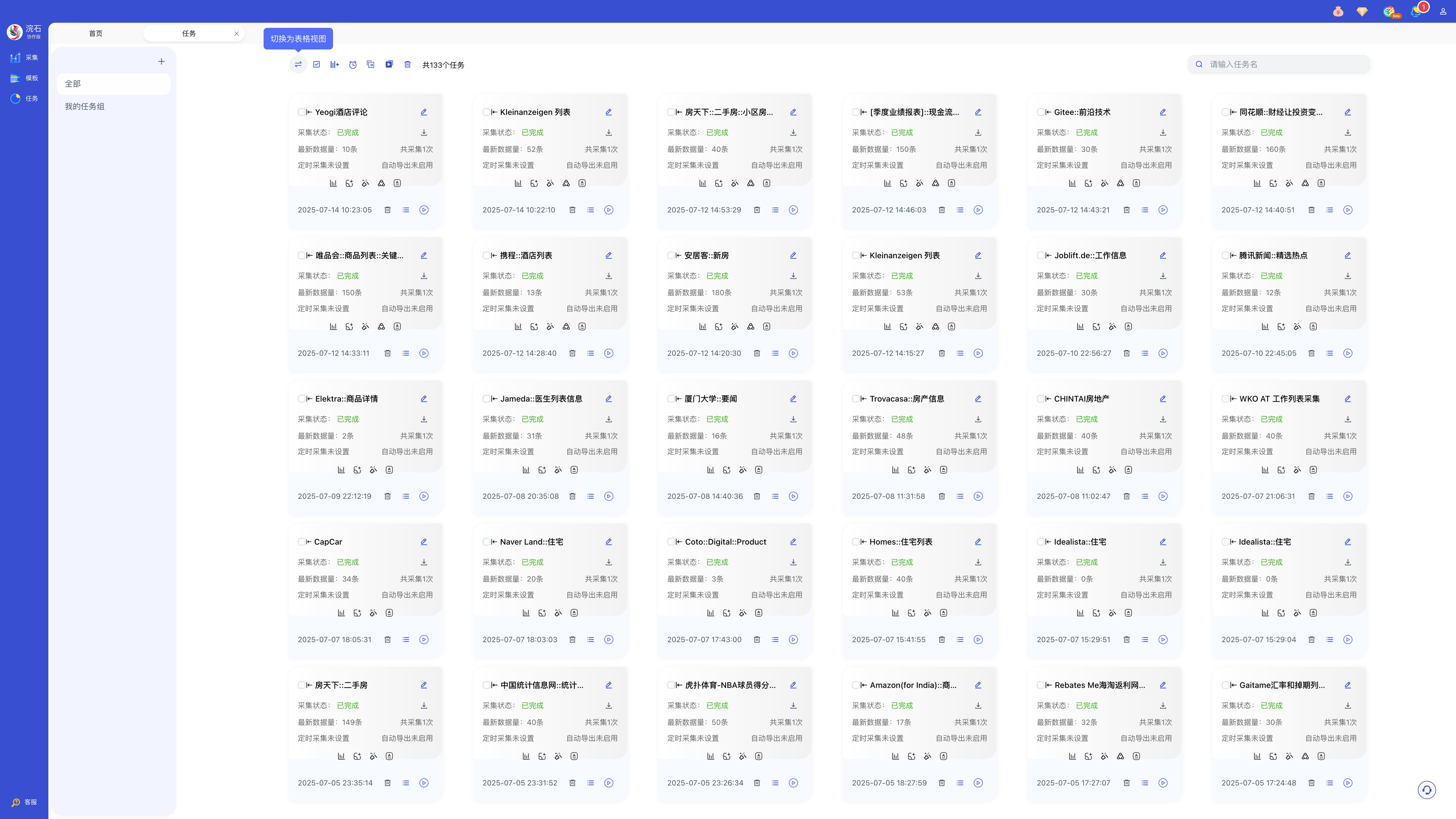Viewport: 1456px width, 819px height.
Task: Click the select-all checkmark toolbar icon
Action: [x=317, y=65]
